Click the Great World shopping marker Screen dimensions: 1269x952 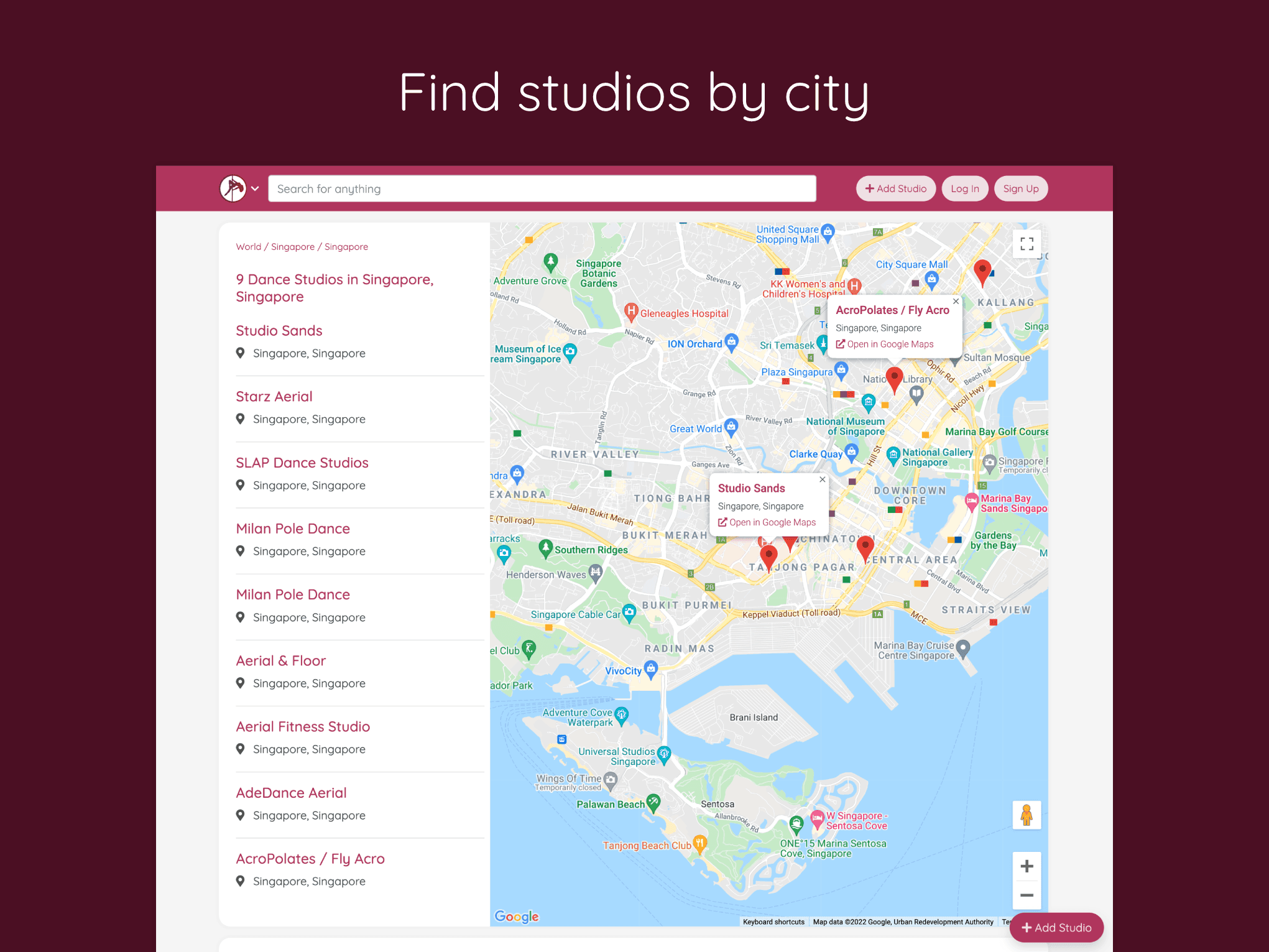click(x=731, y=427)
